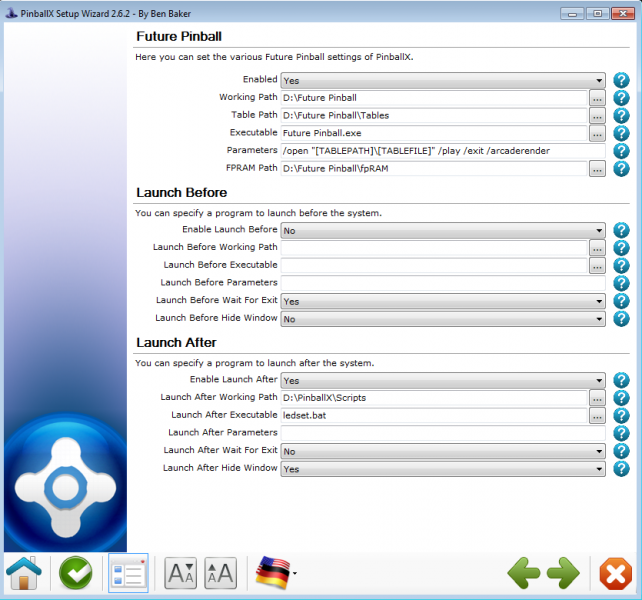Click the empty Launch Before Executable field
Screen dimensions: 642x600
[x=434, y=265]
